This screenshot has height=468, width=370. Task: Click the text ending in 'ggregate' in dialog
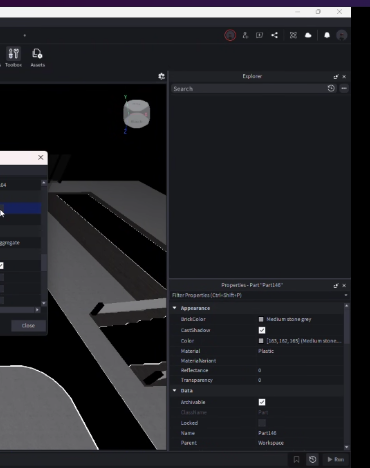[x=10, y=243]
